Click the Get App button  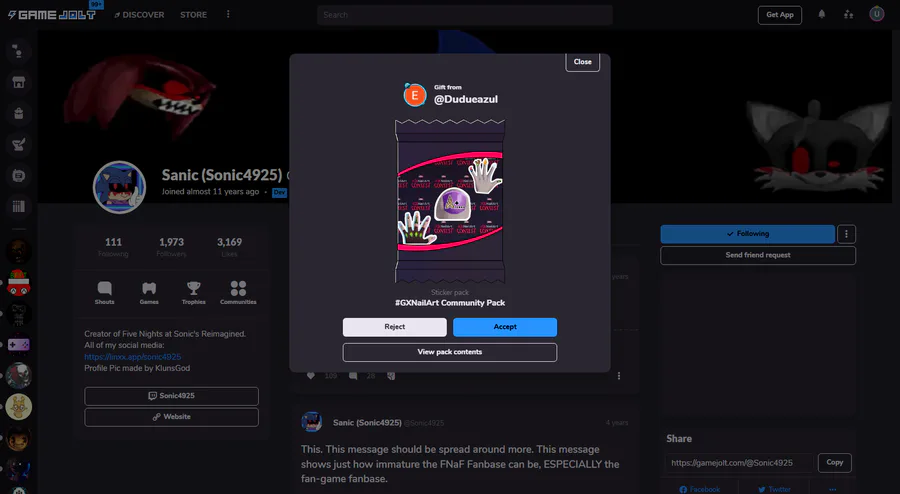point(779,15)
